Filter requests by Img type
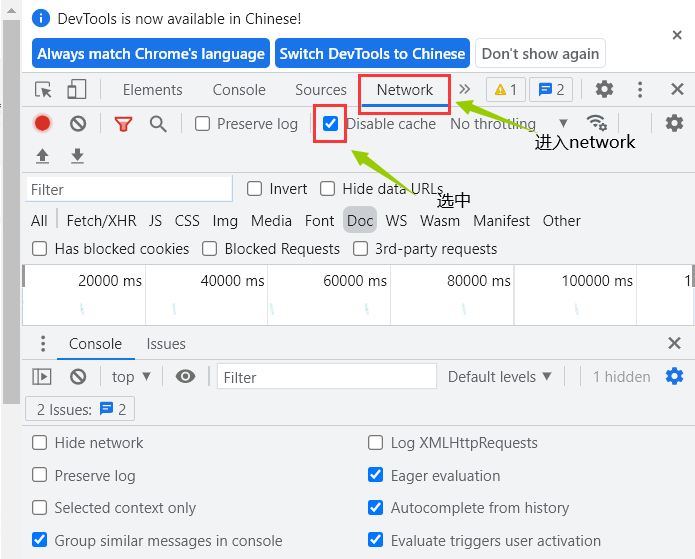The image size is (695, 559). pyautogui.click(x=225, y=220)
